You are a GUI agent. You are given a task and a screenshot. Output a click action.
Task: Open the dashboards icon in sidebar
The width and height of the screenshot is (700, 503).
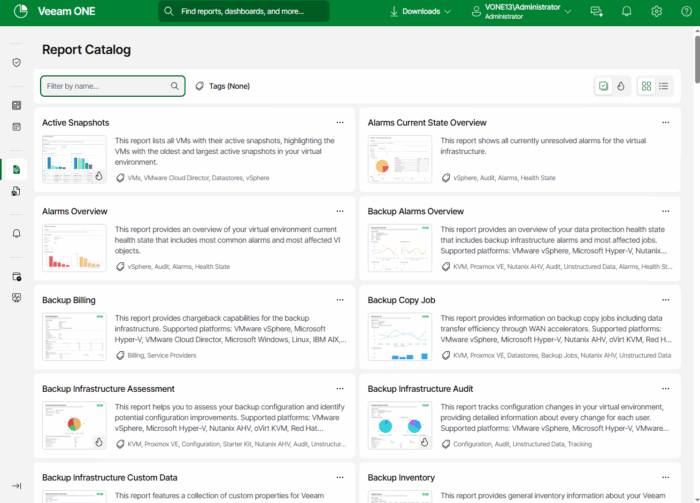(17, 105)
